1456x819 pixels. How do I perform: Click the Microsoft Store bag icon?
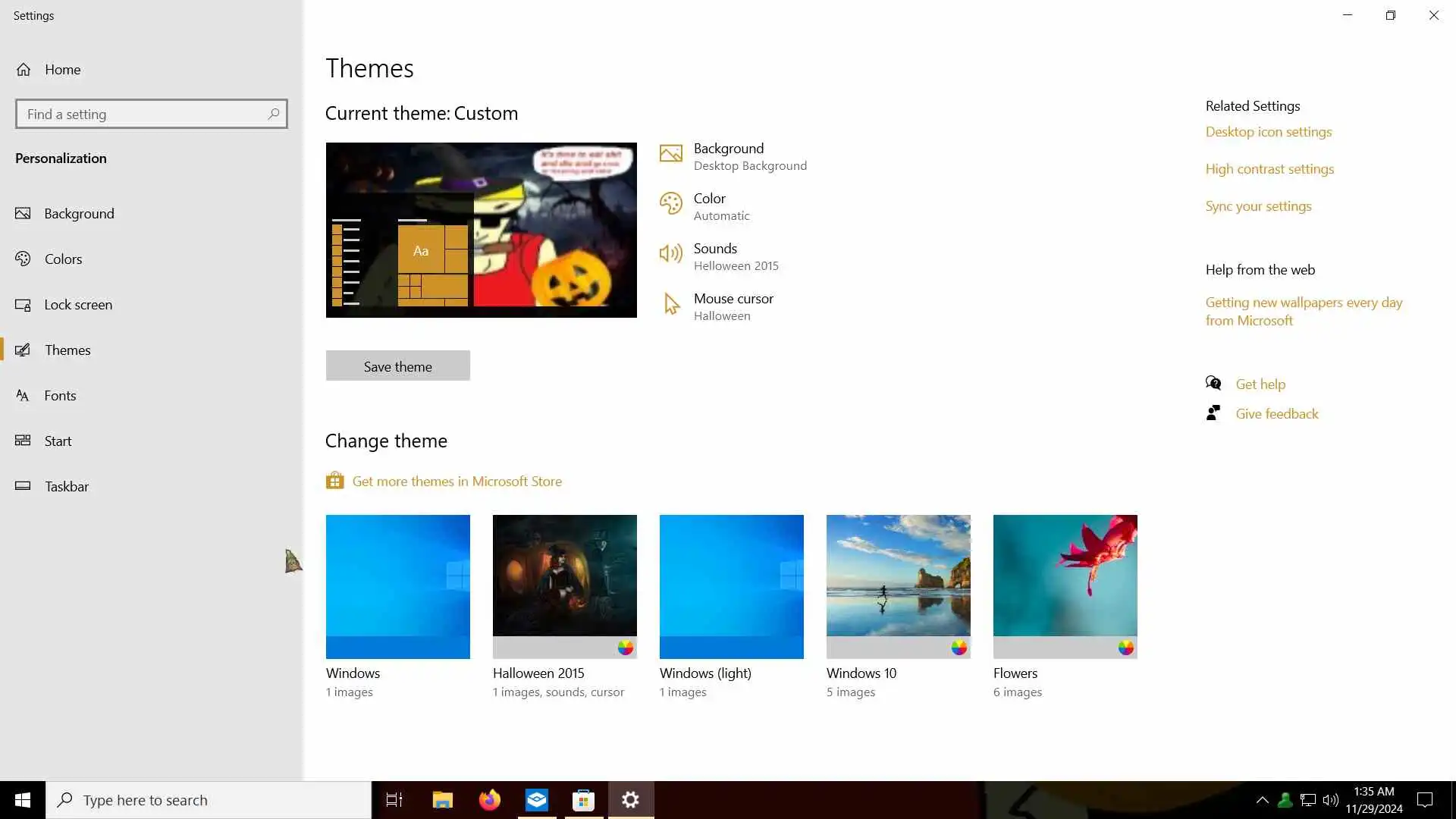pos(334,481)
